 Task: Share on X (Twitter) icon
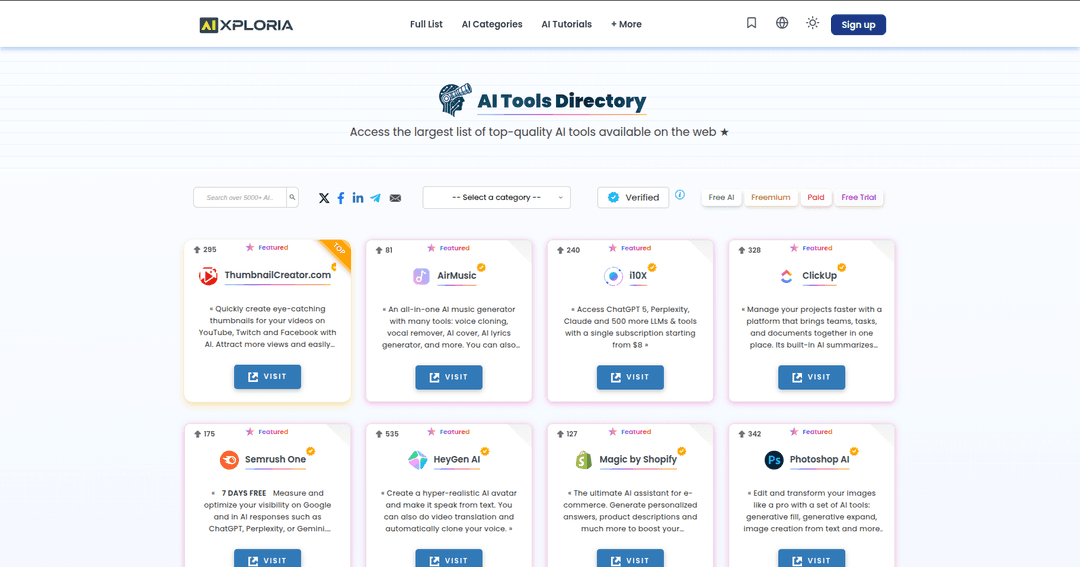324,198
